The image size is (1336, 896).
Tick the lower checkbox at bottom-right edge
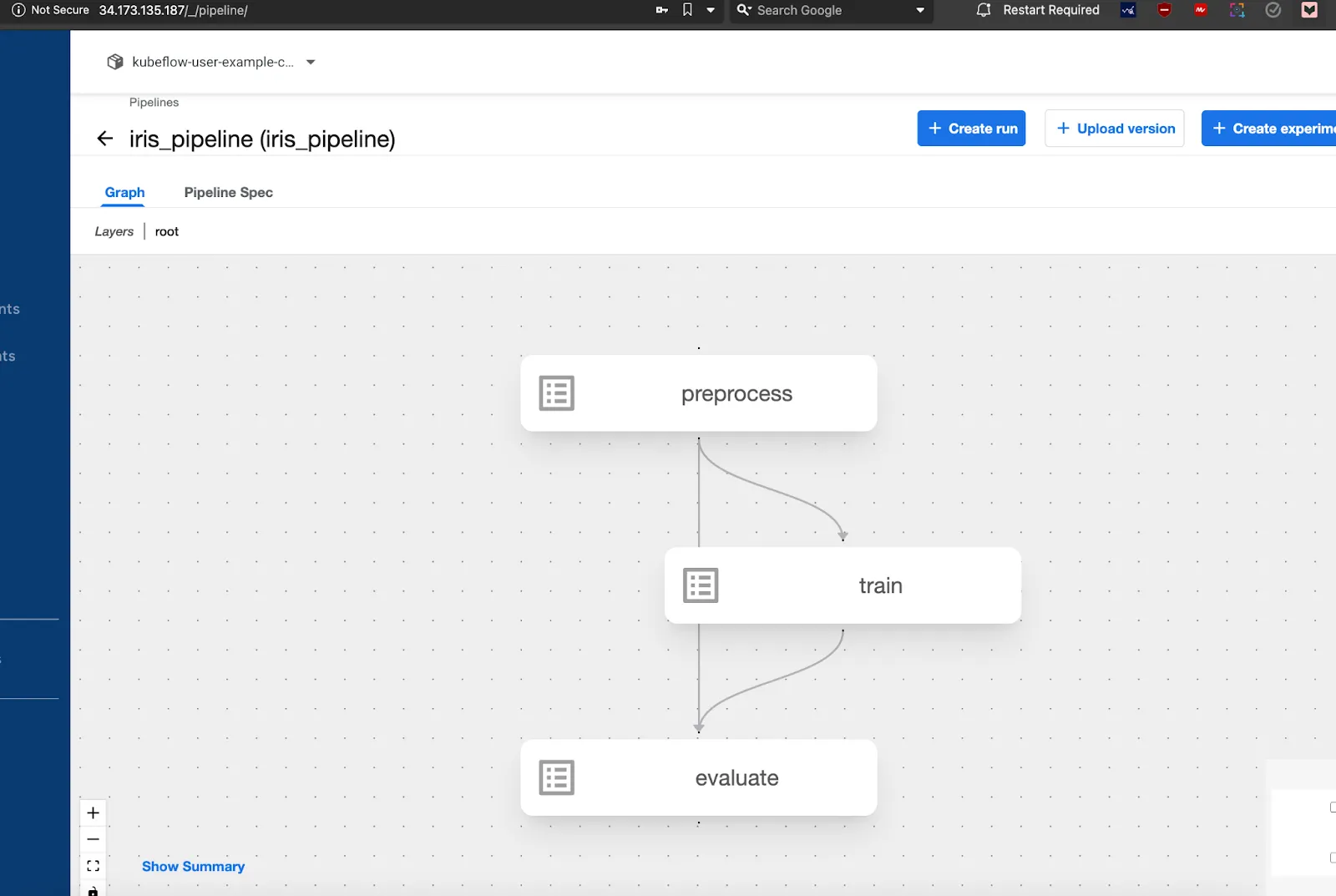point(1332,858)
